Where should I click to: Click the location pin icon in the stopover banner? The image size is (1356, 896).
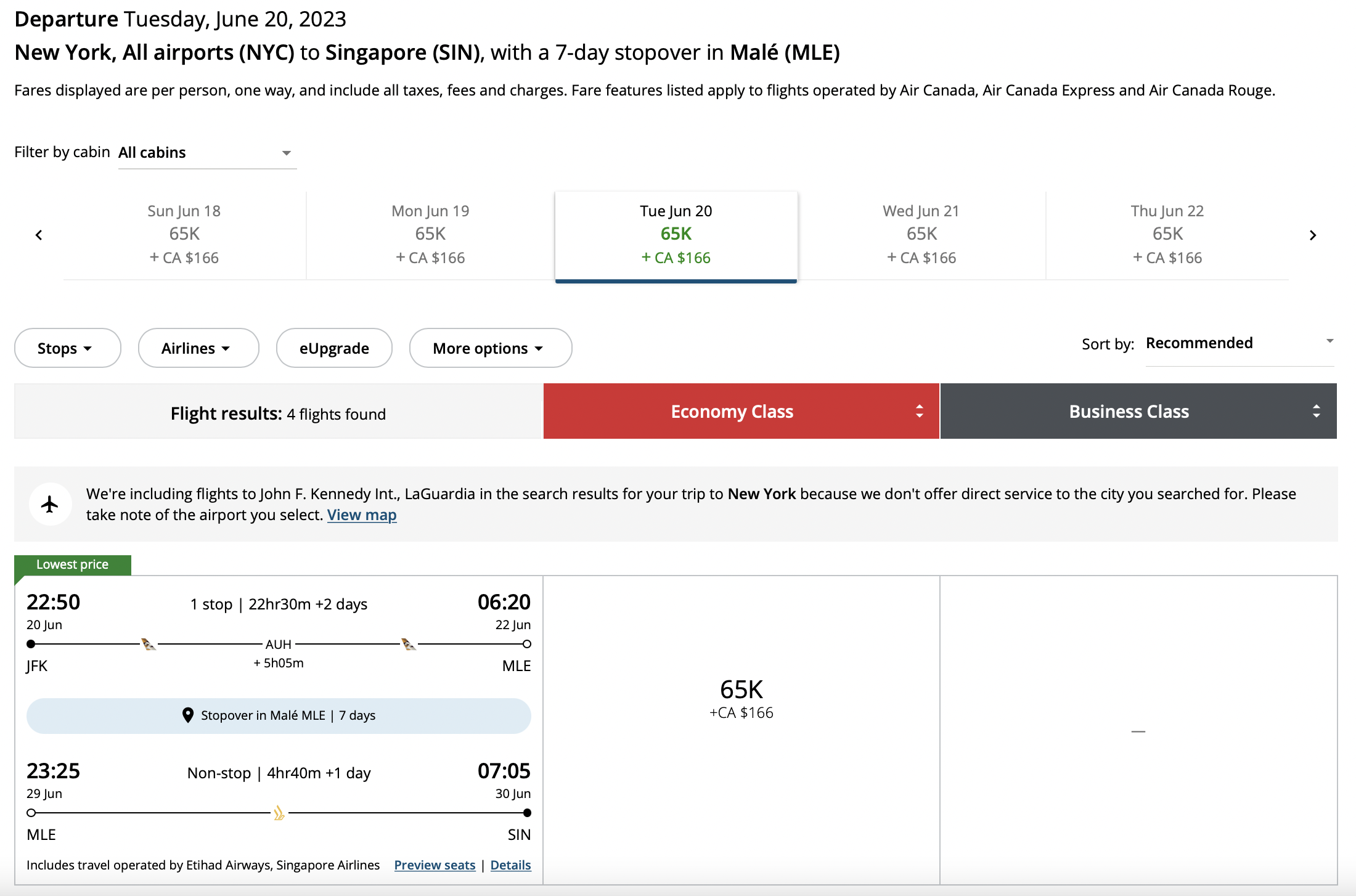[188, 715]
